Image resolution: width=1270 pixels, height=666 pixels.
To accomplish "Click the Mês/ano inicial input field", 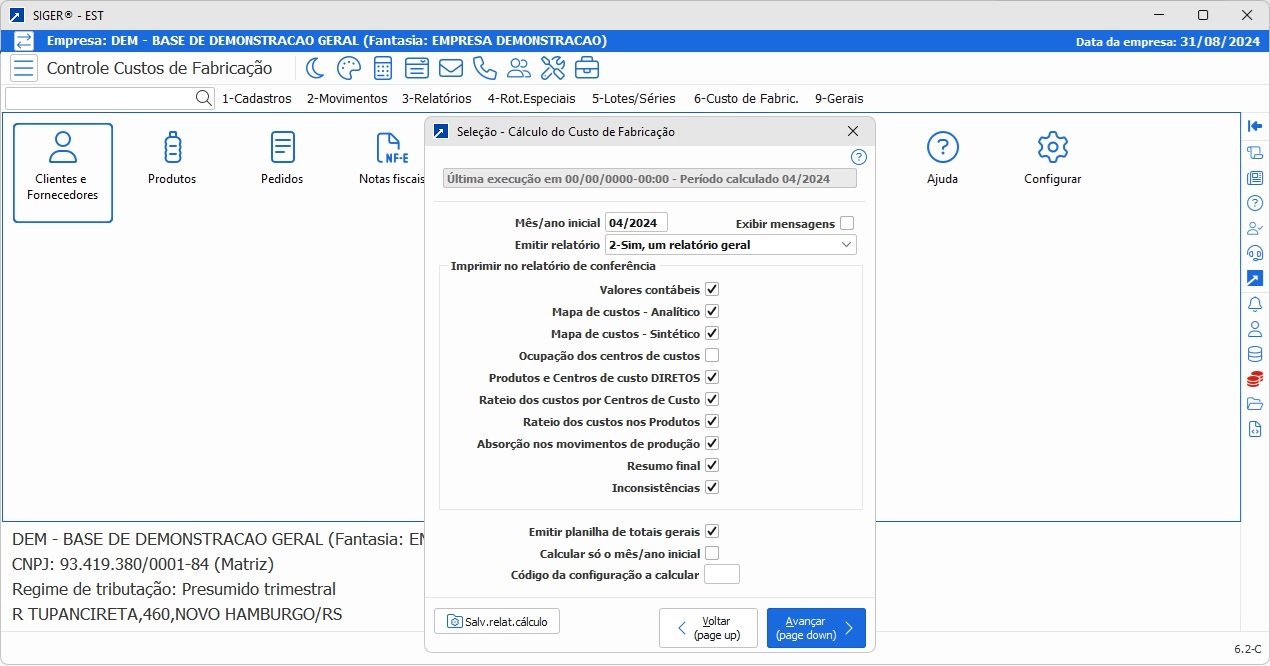I will (636, 223).
